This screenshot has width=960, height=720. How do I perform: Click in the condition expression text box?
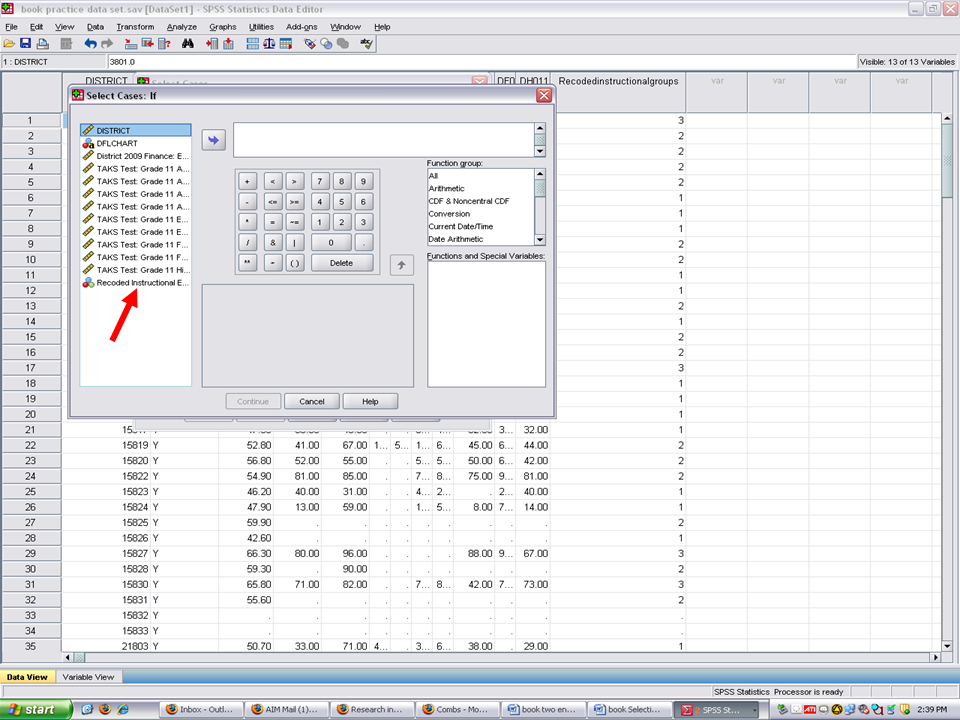point(382,140)
